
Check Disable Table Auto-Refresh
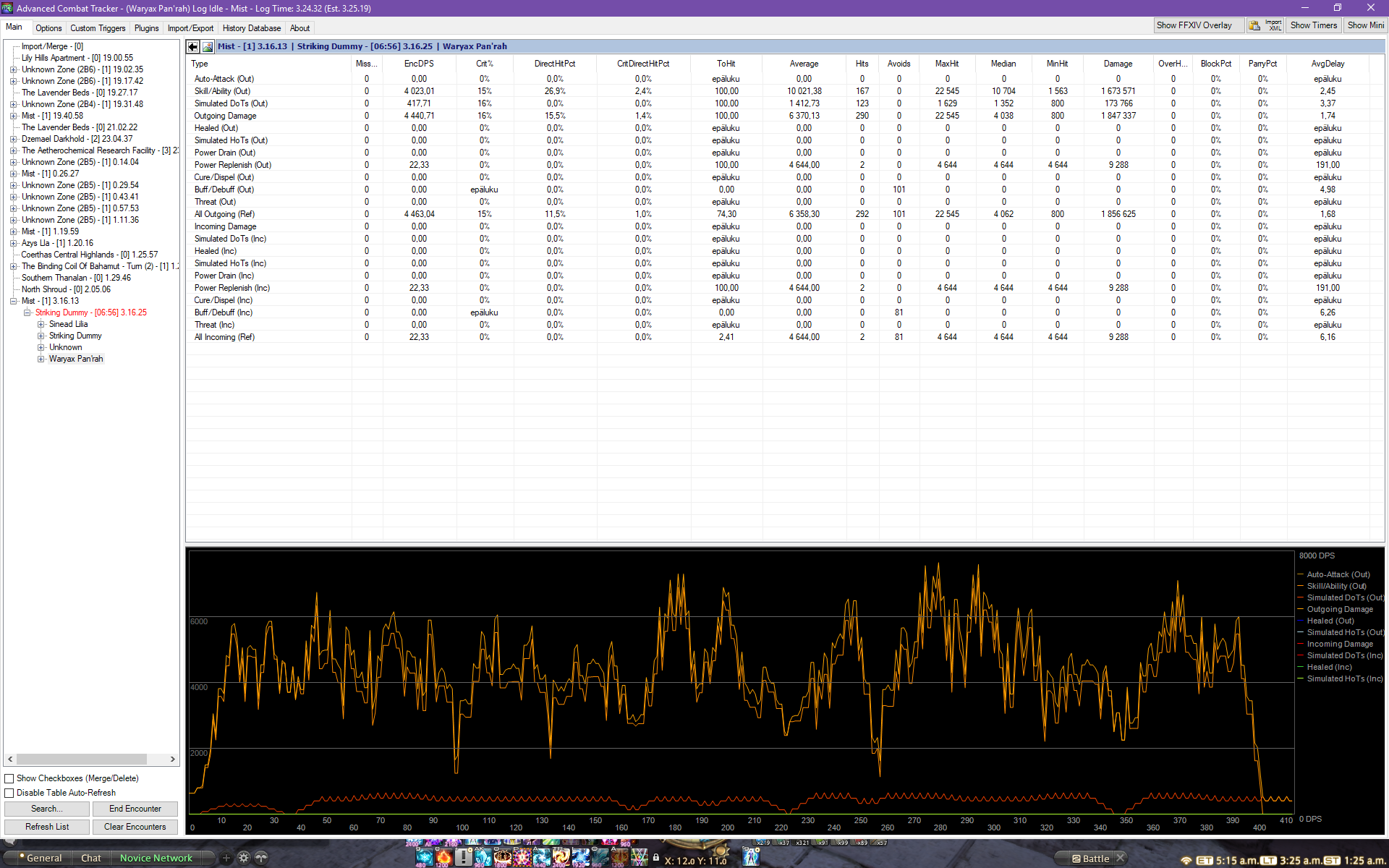pyautogui.click(x=9, y=793)
